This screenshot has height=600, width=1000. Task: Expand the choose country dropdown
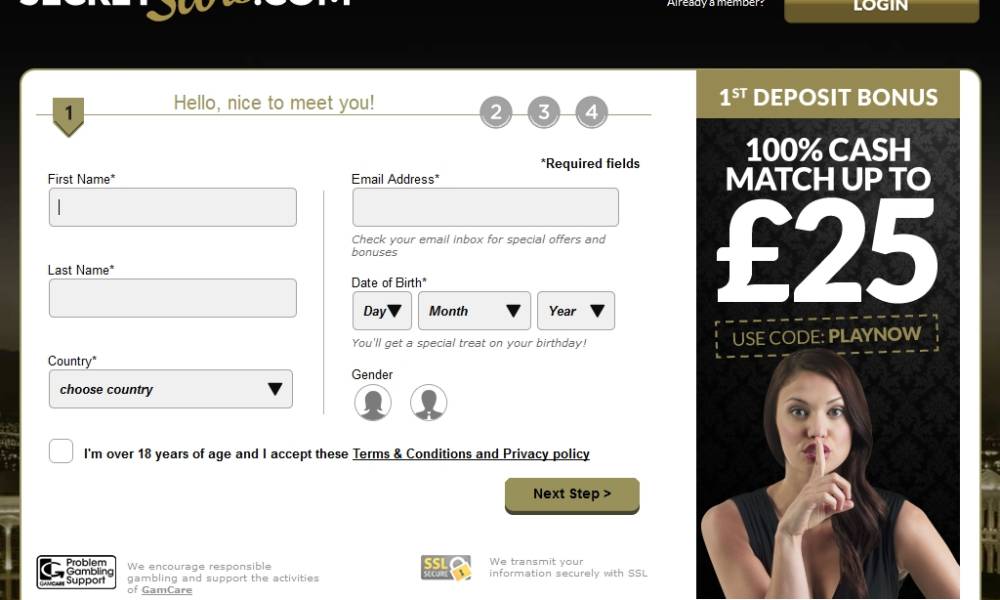171,389
